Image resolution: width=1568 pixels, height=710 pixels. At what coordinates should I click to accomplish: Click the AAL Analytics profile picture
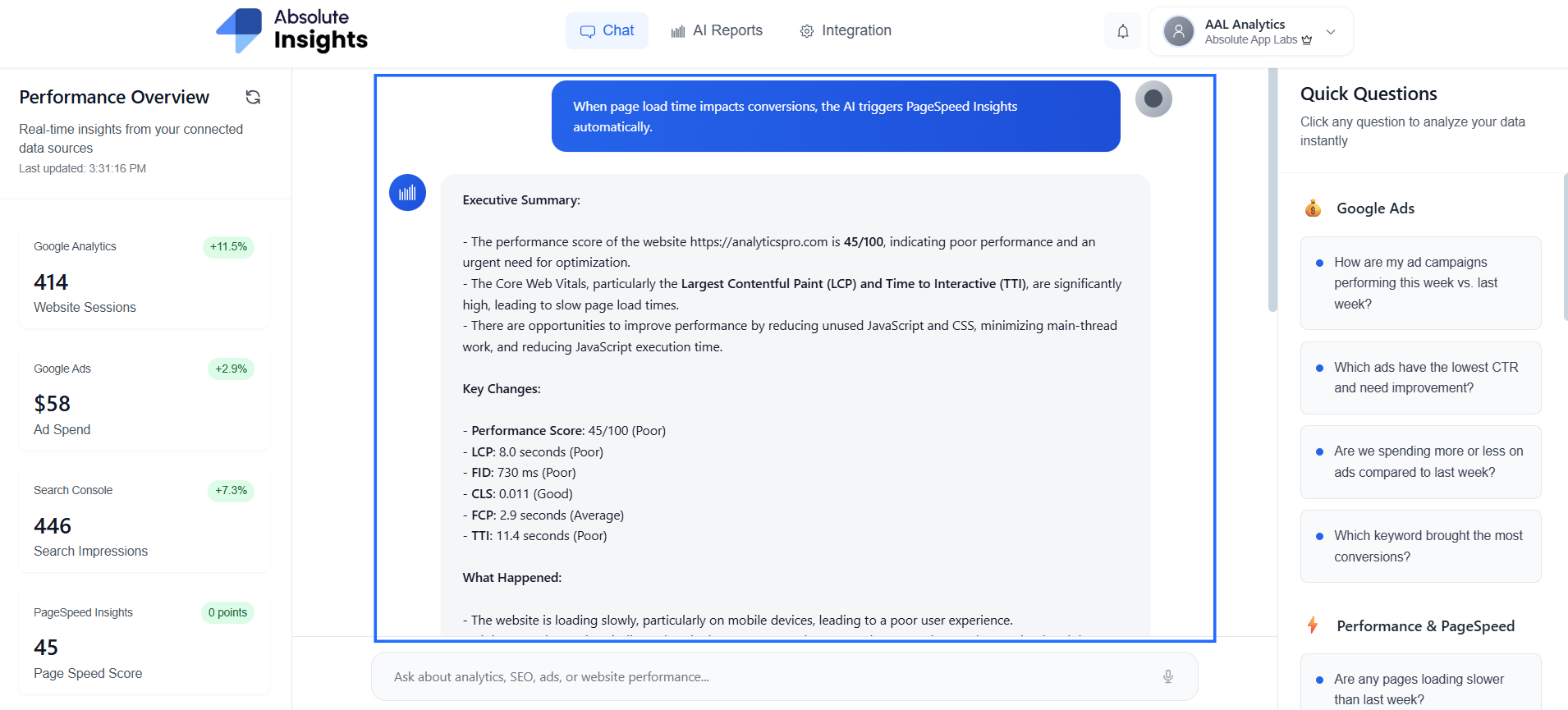click(x=1178, y=31)
